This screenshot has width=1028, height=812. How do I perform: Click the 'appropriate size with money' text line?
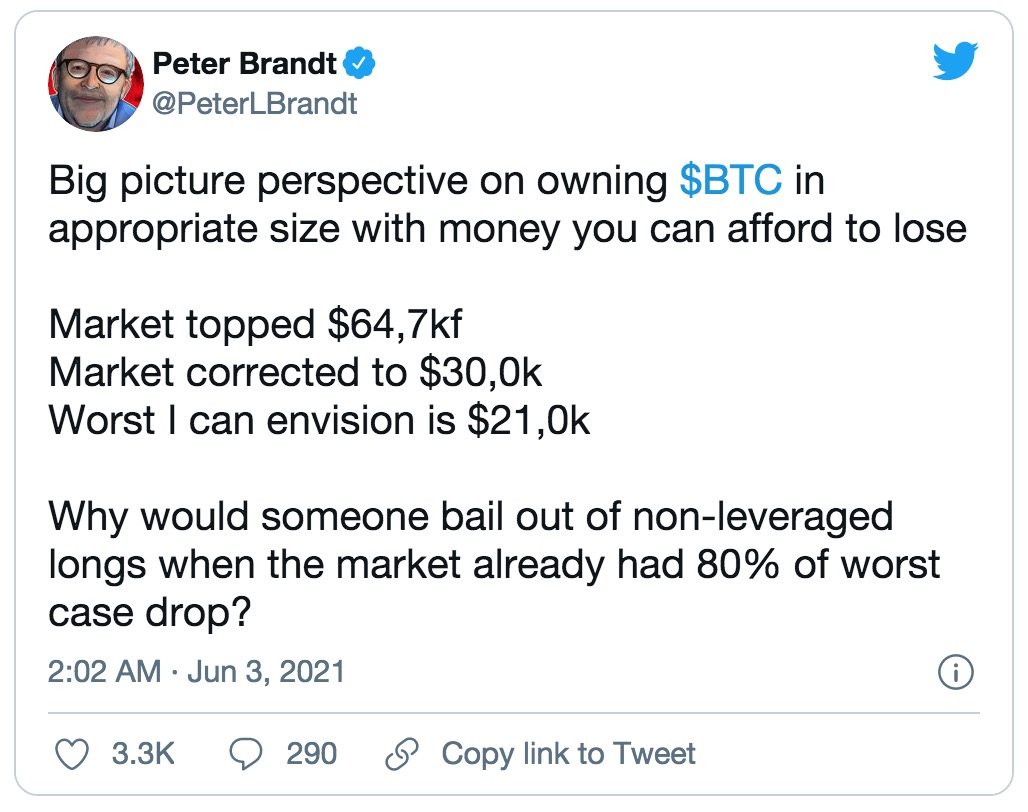point(507,229)
